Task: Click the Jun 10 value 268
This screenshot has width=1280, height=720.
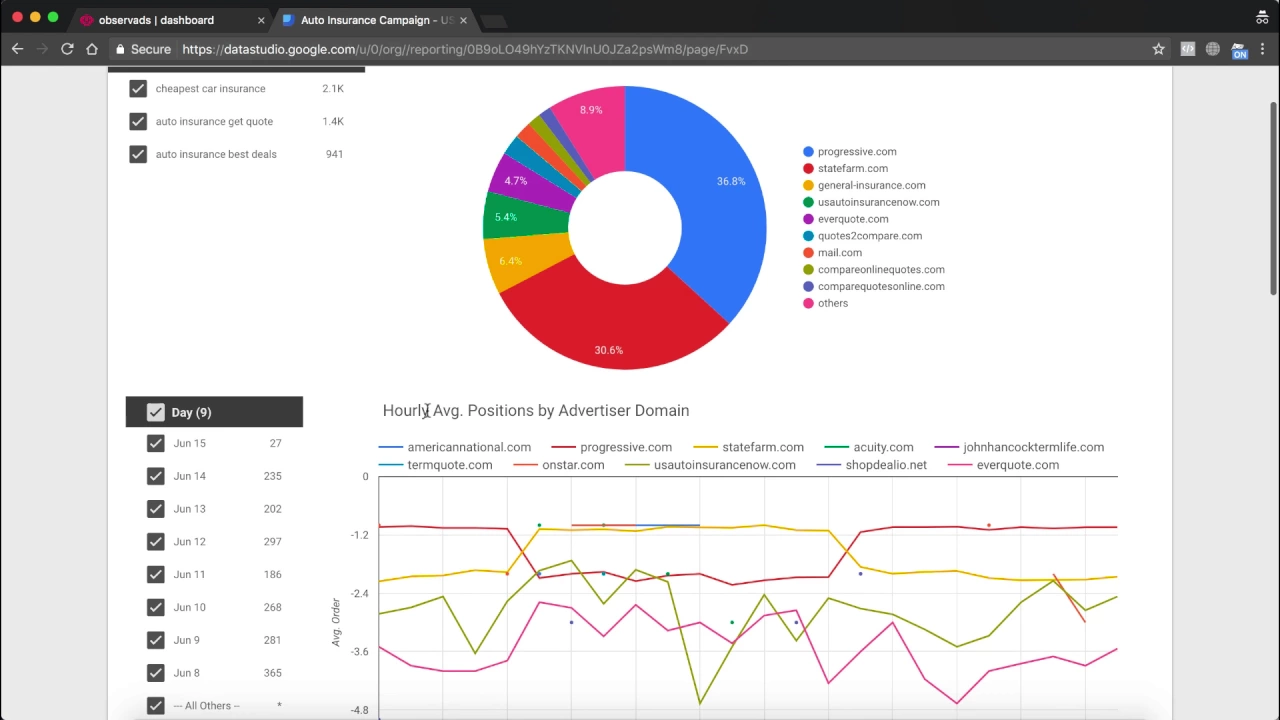Action: click(x=272, y=607)
